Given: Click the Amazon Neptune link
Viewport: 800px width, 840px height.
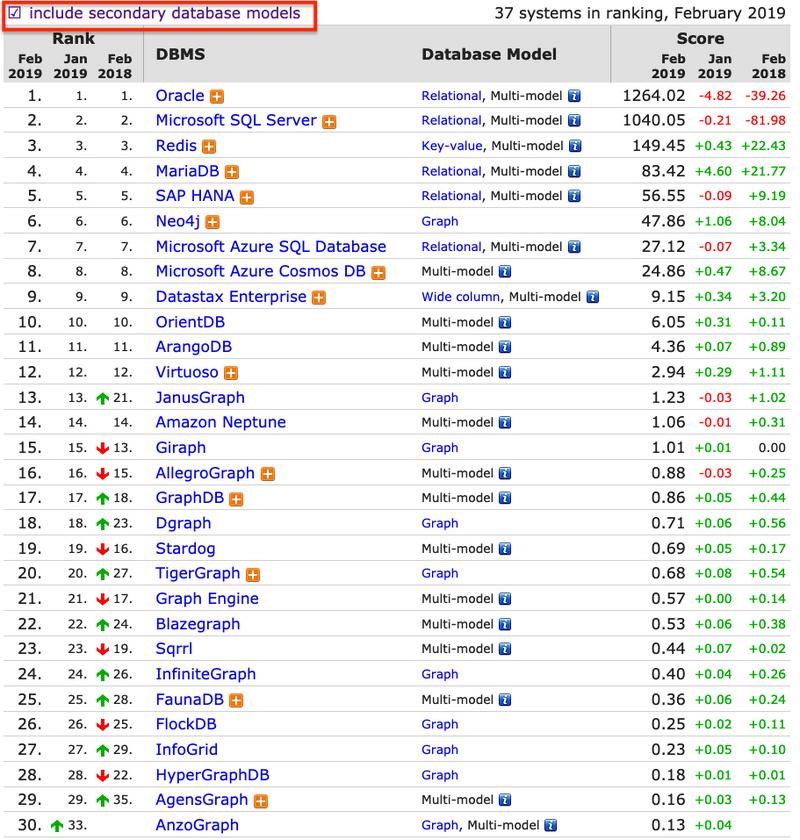Looking at the screenshot, I should click(x=220, y=422).
